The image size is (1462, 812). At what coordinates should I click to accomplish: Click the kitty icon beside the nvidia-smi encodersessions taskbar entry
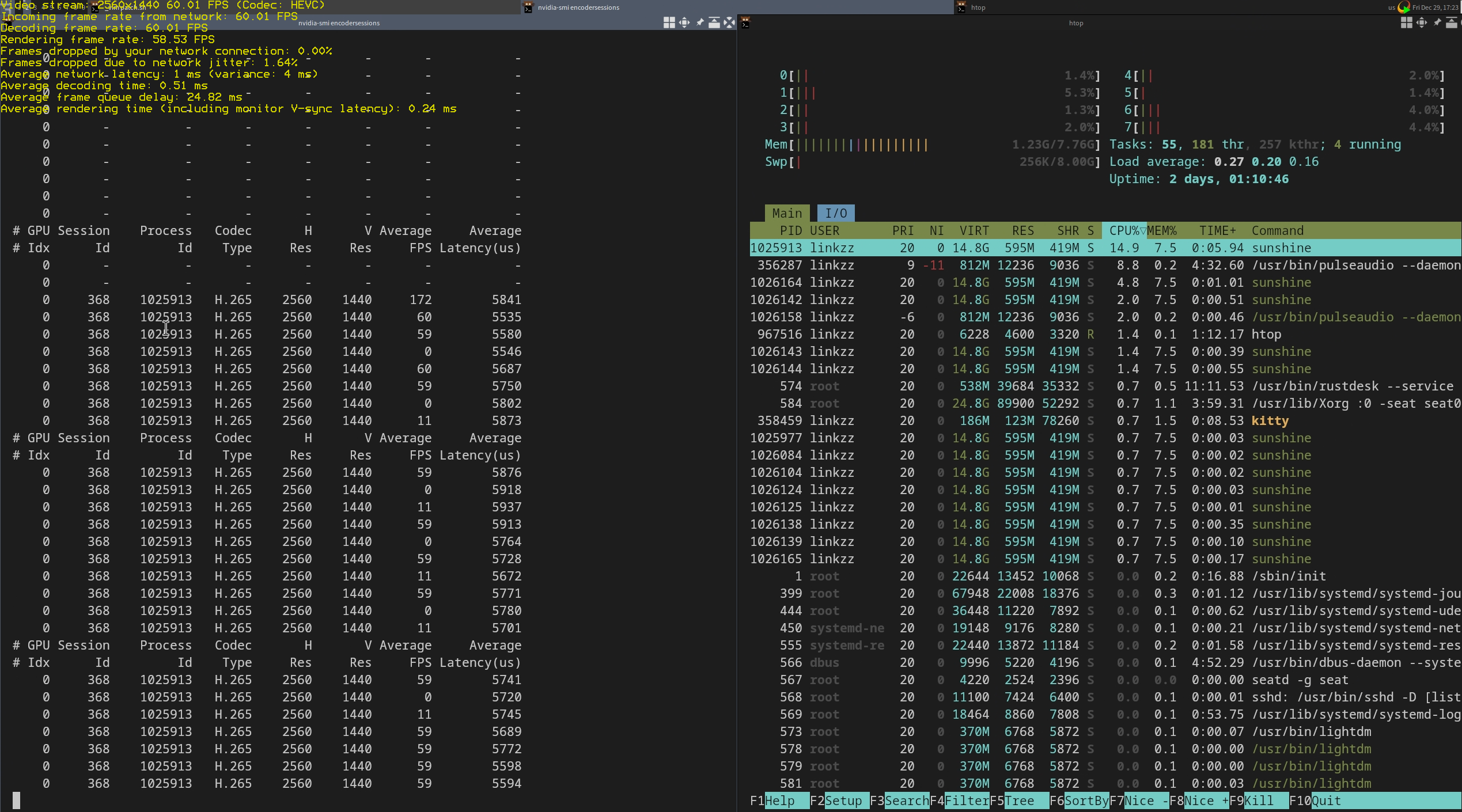tap(528, 7)
